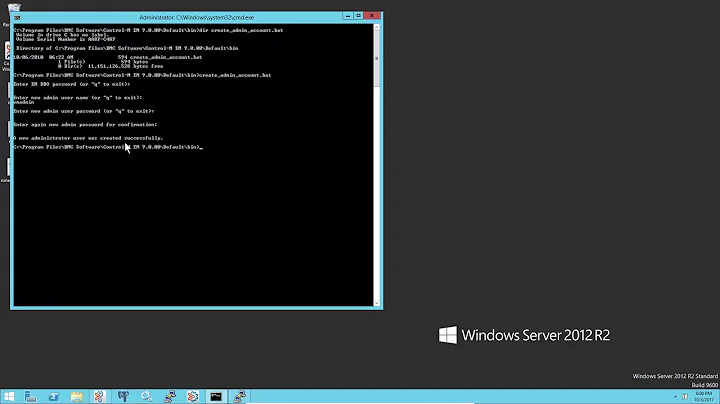Image resolution: width=720 pixels, height=404 pixels.
Task: Click the cmd title 'Administrator: C:\Windows\system32\cmd.exe'
Action: (x=197, y=17)
